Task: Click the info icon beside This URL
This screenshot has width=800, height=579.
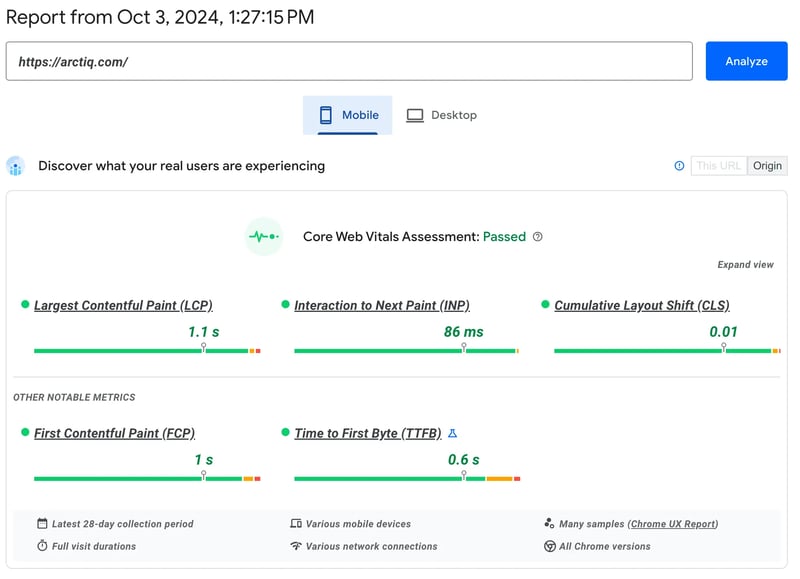Action: 680,166
